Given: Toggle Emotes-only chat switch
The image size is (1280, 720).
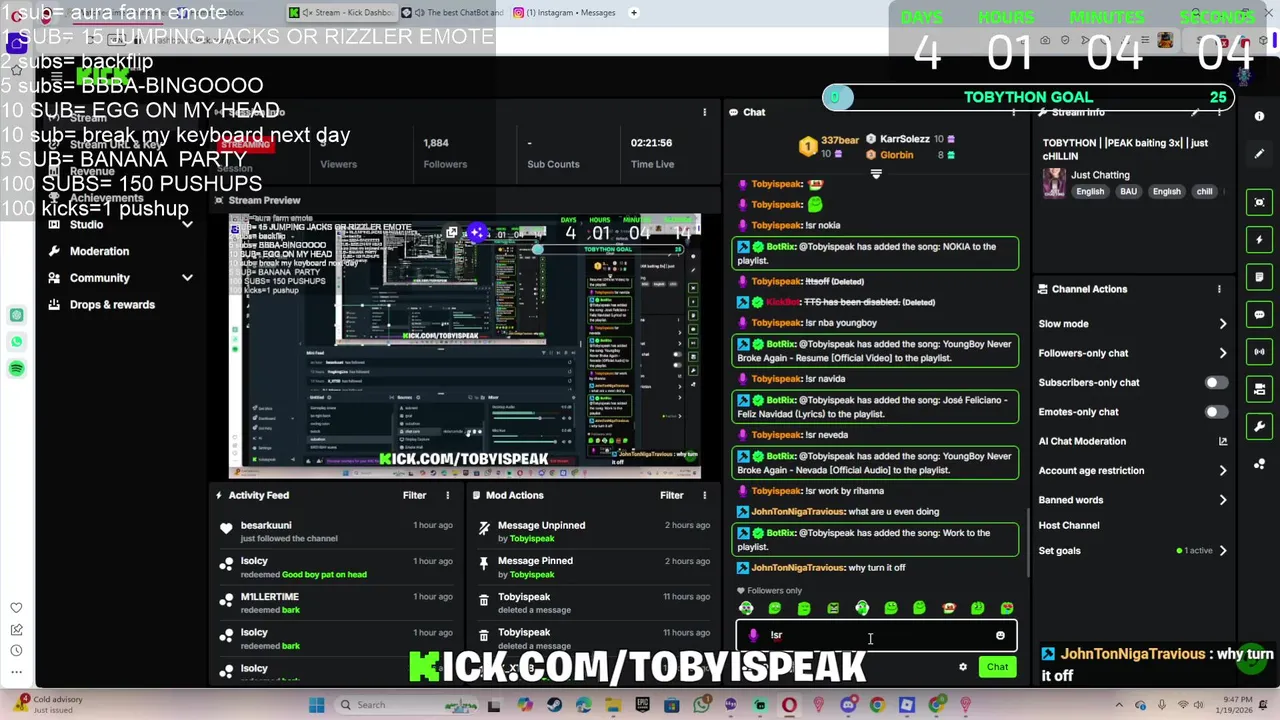Looking at the screenshot, I should [1214, 412].
